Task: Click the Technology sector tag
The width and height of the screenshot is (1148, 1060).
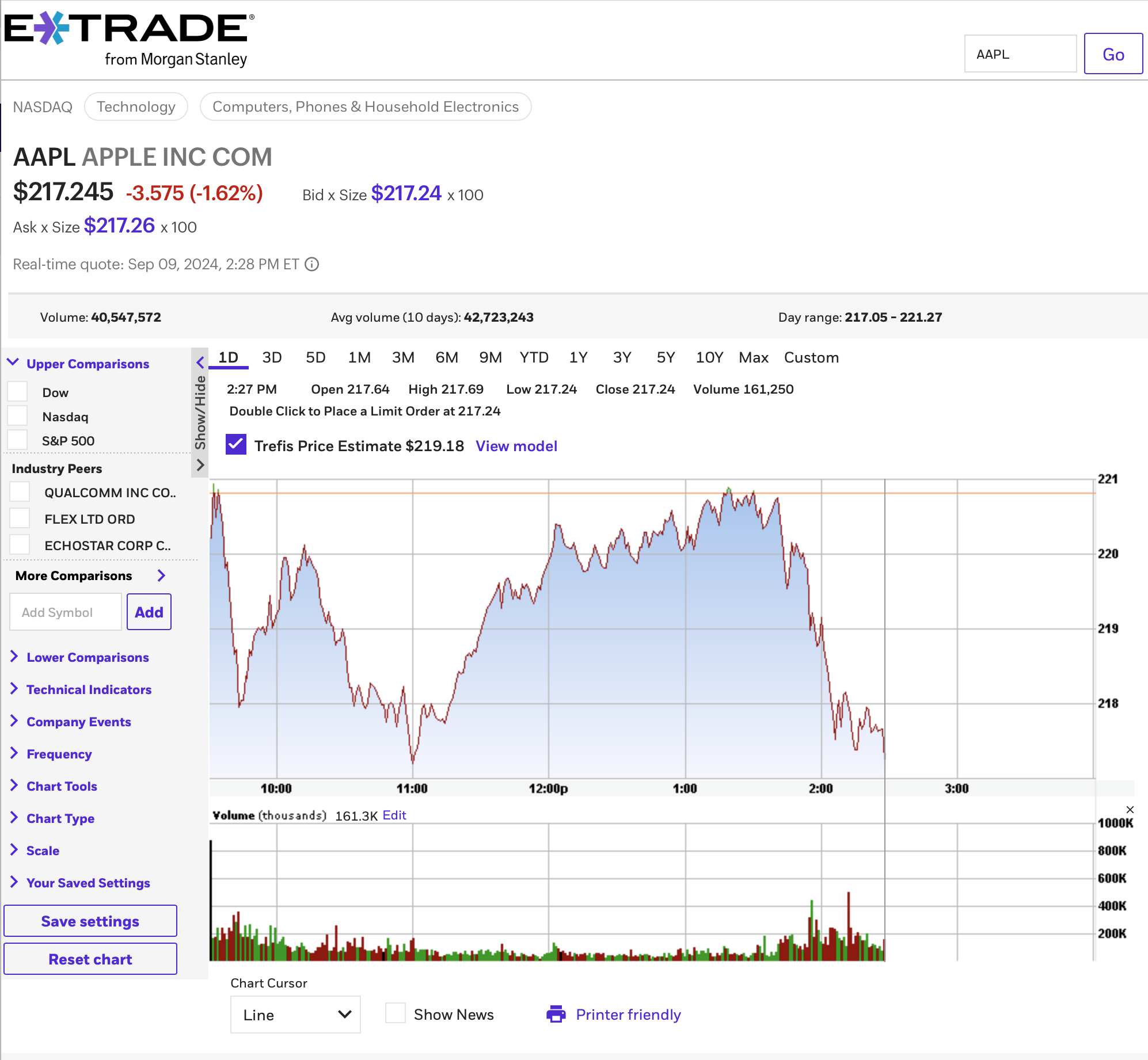Action: point(136,106)
